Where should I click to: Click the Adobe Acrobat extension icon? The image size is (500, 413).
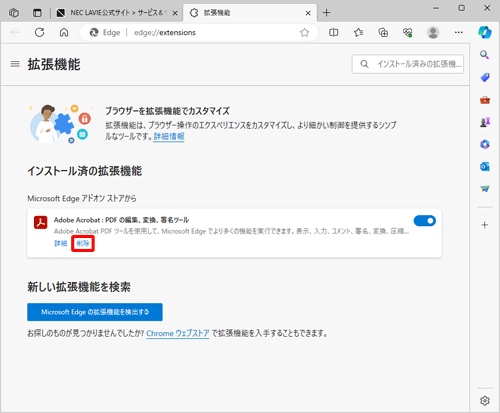coord(41,222)
